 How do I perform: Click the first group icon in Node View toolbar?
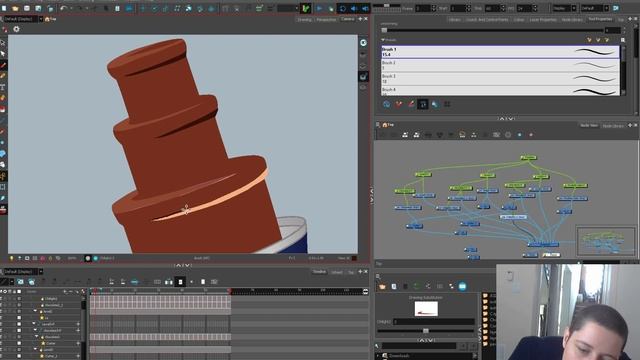tap(405, 135)
